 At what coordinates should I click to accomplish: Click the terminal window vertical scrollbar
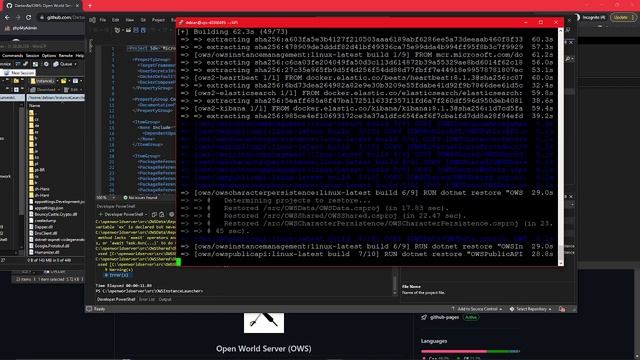(x=560, y=147)
